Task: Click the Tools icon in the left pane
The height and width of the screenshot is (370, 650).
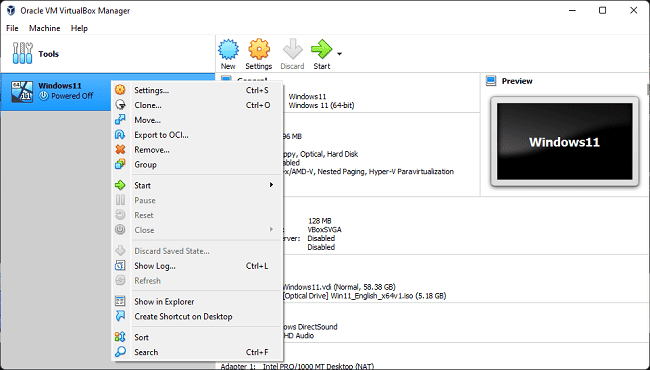Action: point(22,53)
